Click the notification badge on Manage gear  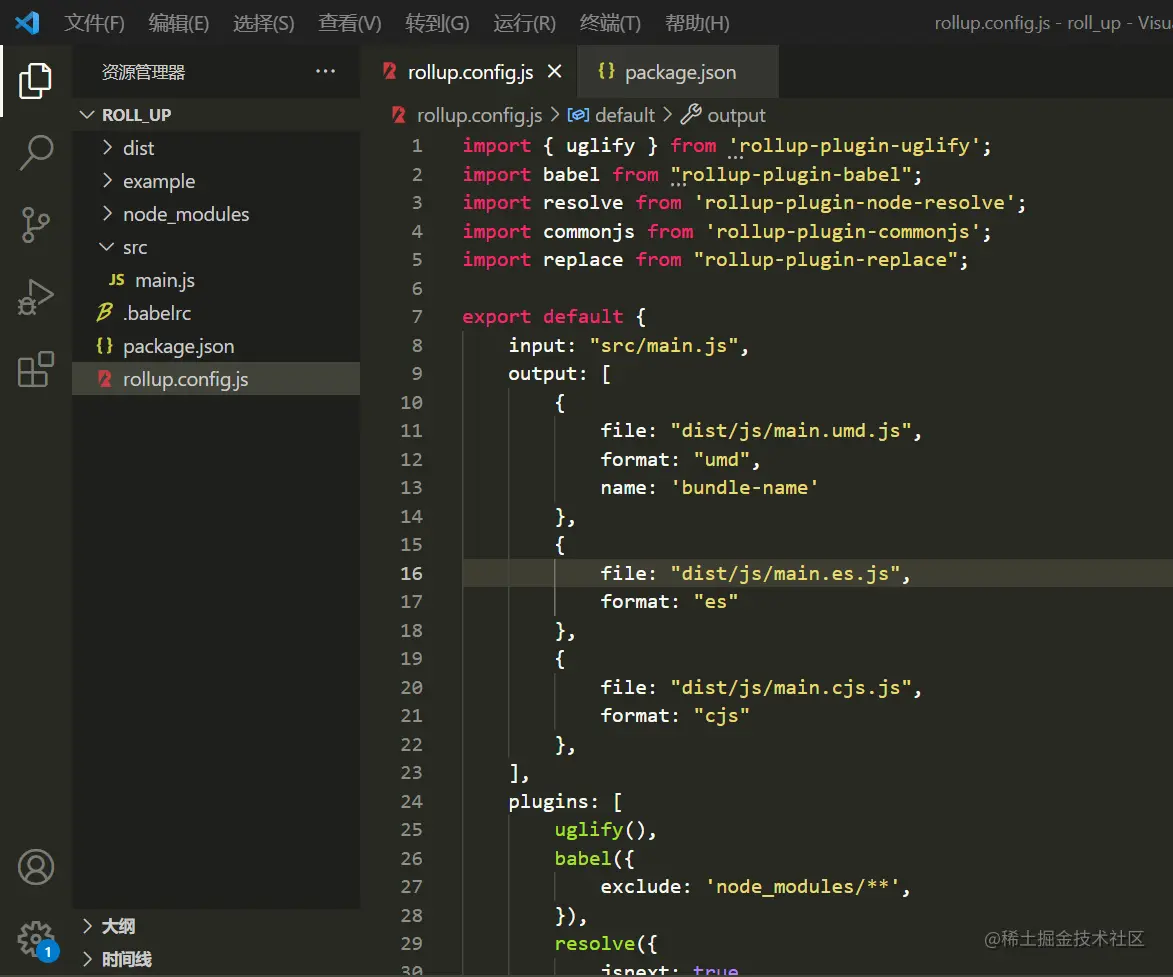coord(48,952)
